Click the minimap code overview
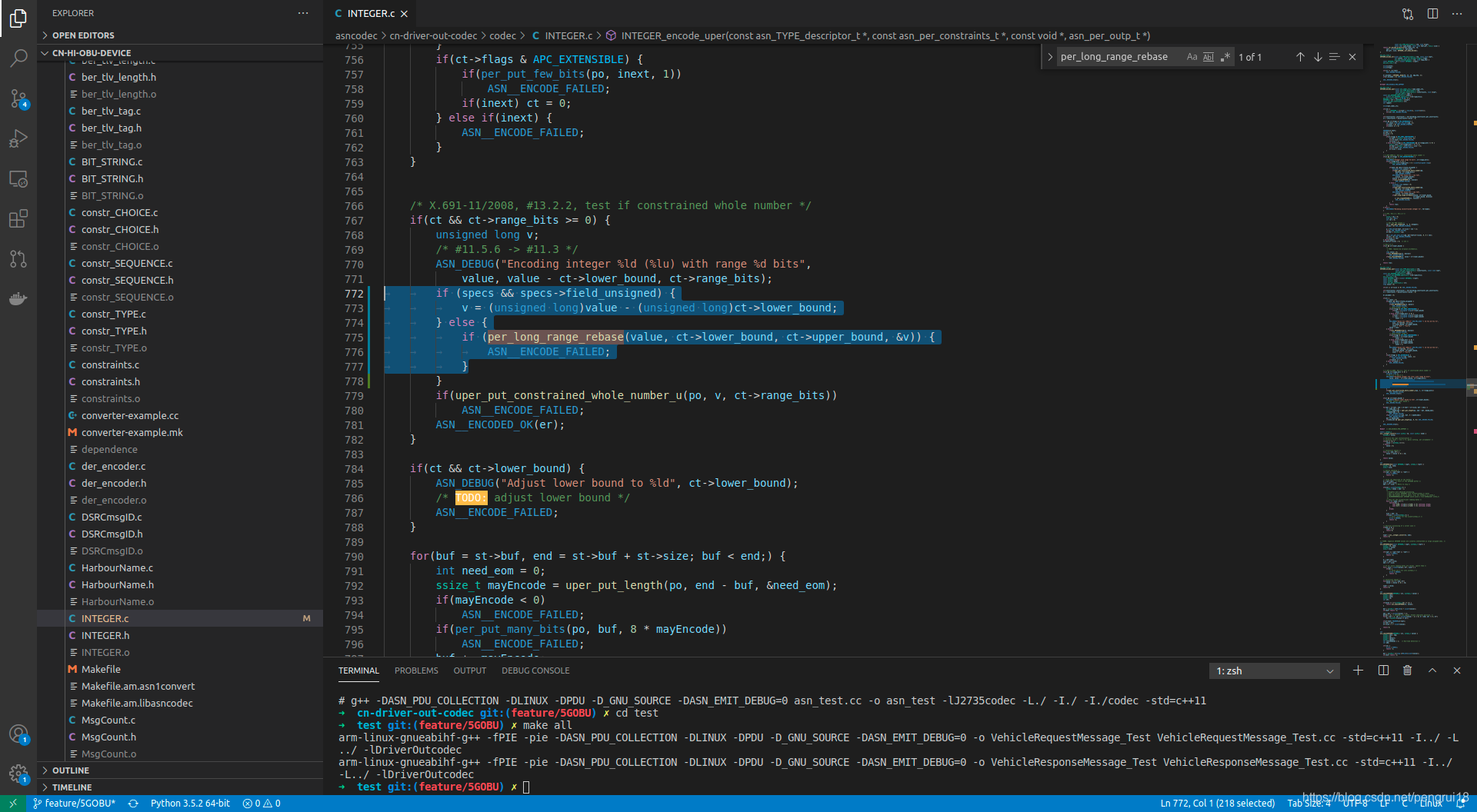 [1420, 350]
